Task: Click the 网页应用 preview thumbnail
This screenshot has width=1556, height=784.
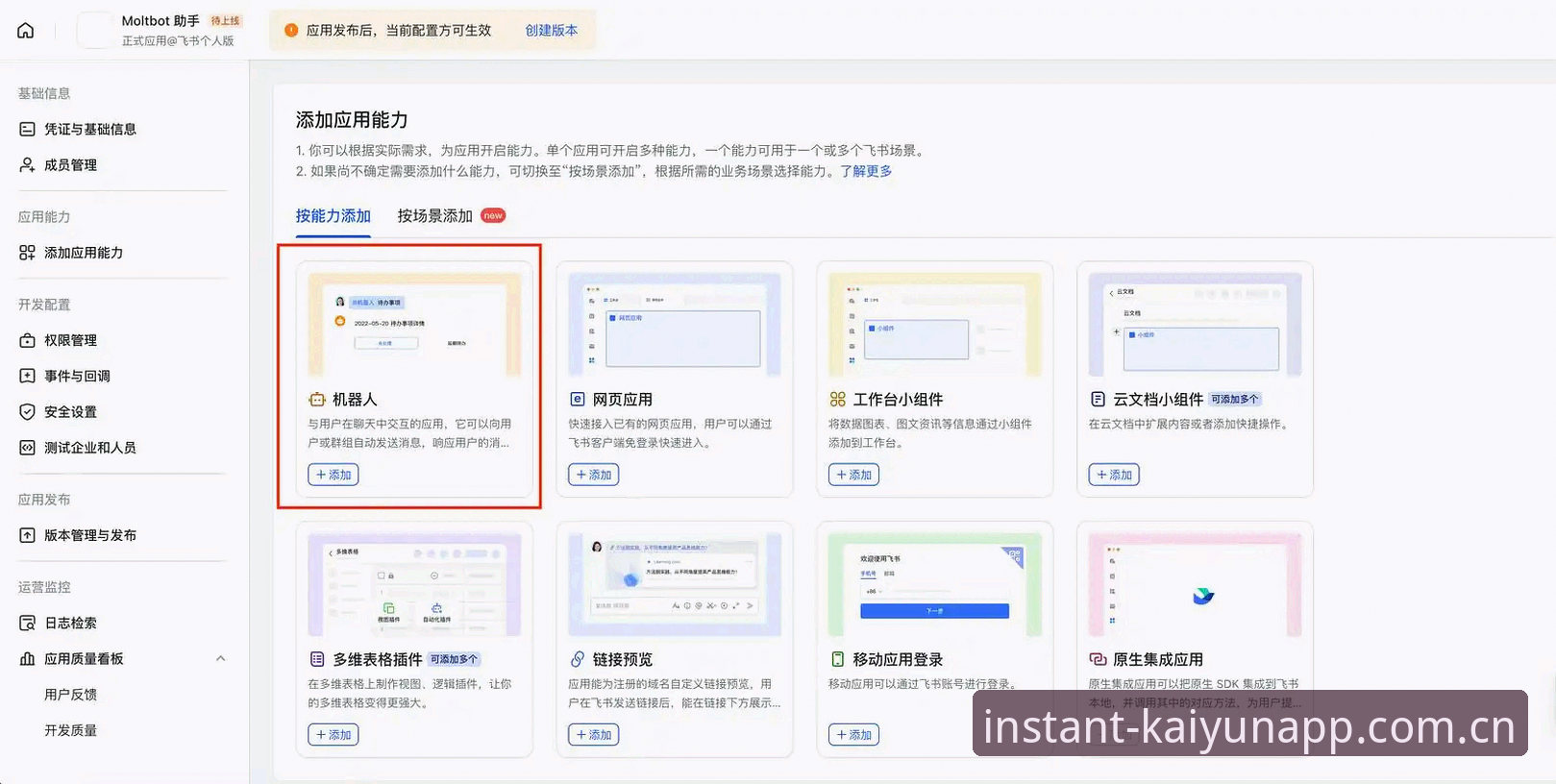Action: click(x=675, y=325)
